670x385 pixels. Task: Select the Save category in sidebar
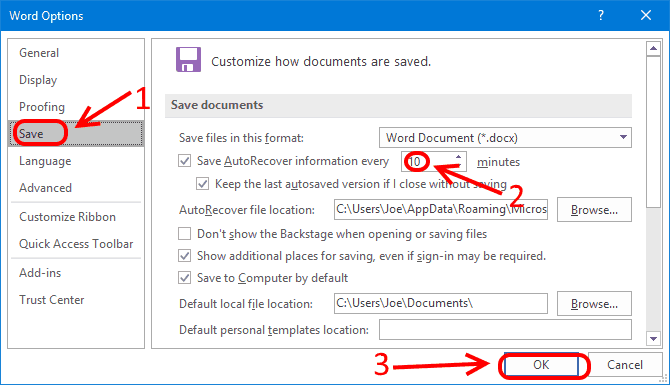coord(76,134)
